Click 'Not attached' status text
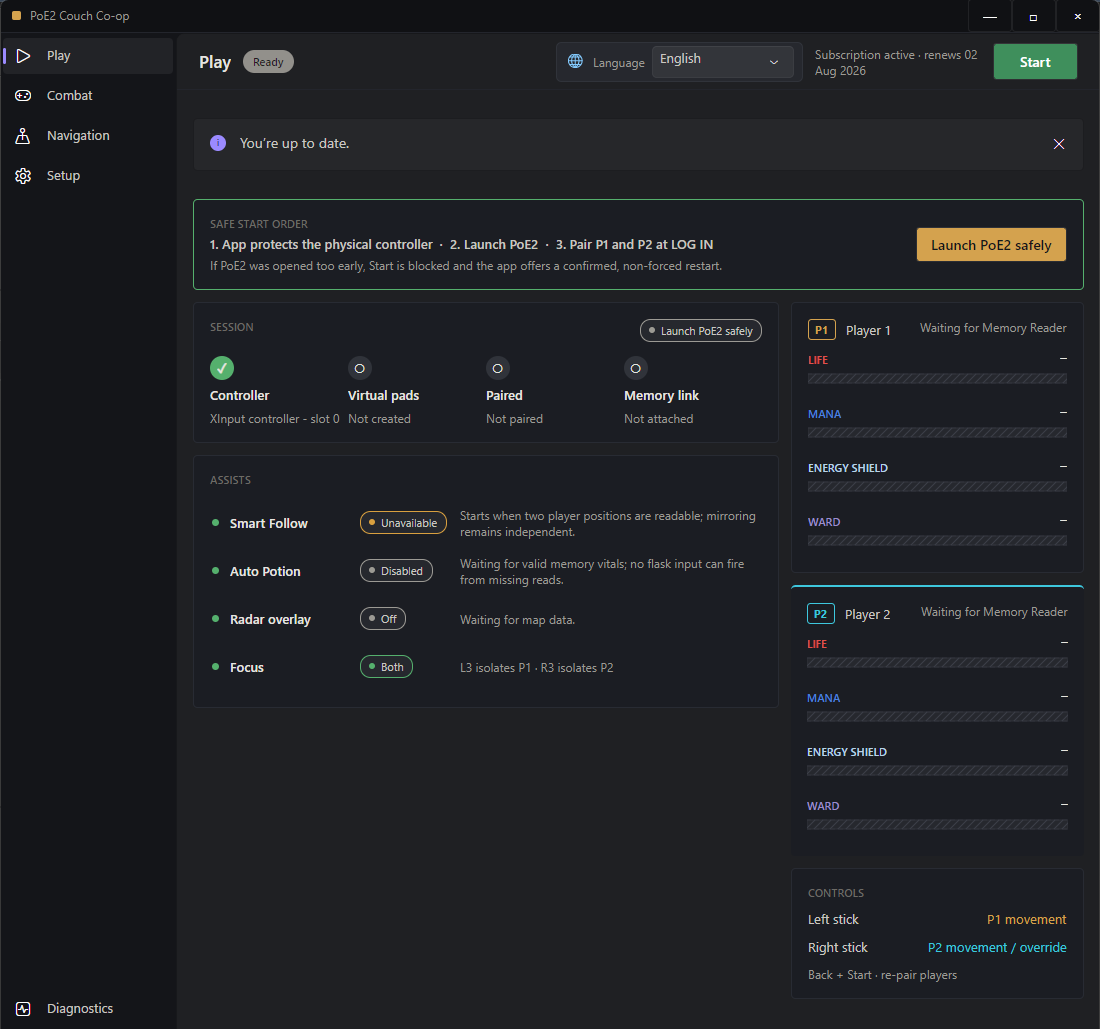This screenshot has height=1029, width=1100. tap(659, 419)
